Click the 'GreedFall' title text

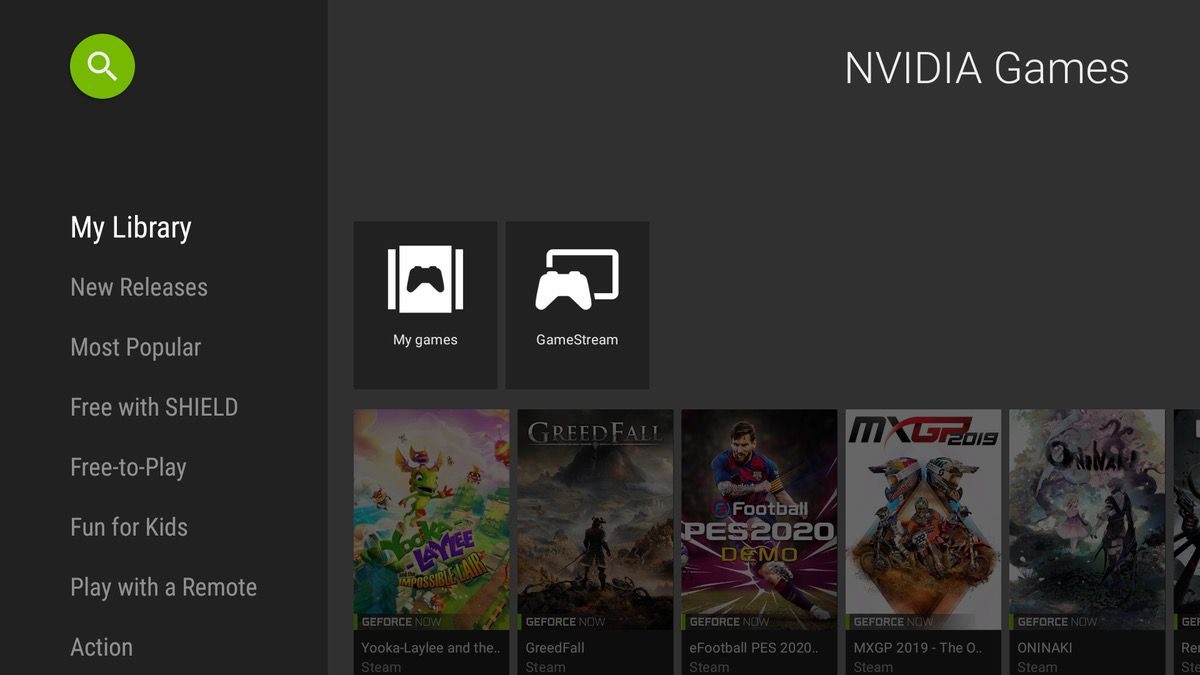click(555, 648)
